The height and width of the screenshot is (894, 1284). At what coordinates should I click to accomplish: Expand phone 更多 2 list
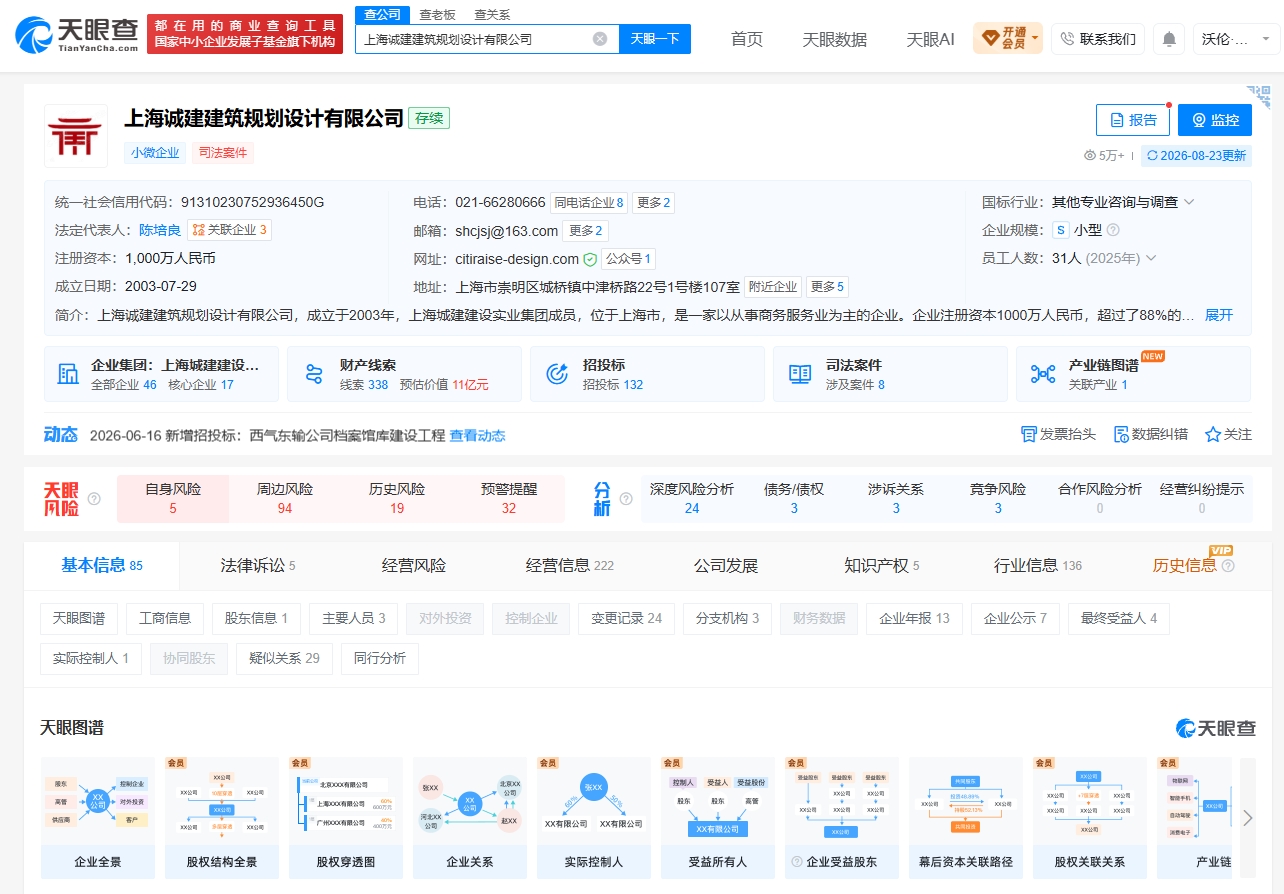[x=654, y=202]
